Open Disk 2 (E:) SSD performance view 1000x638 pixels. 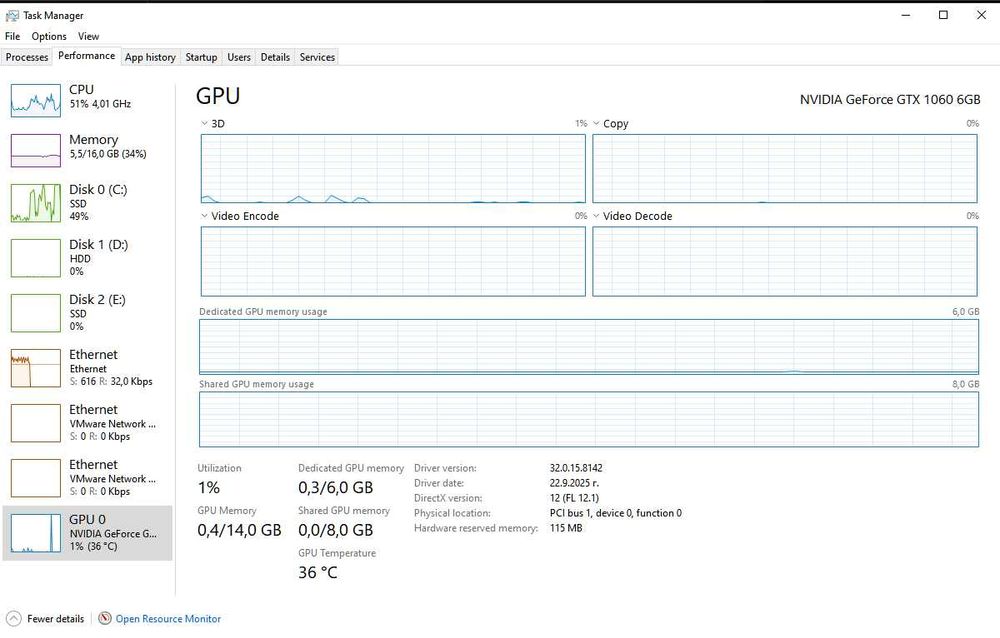[x=87, y=313]
